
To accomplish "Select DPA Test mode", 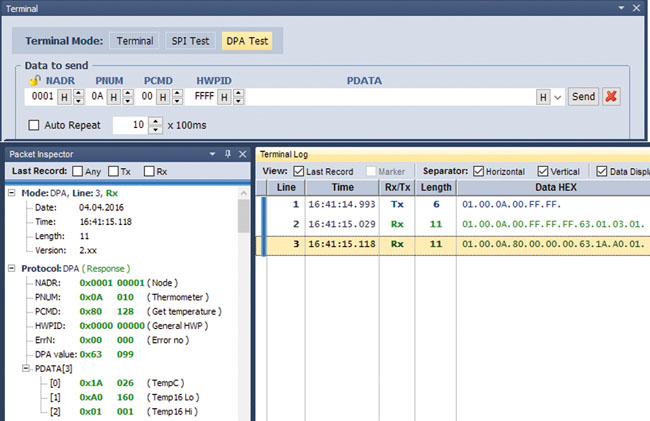I will point(247,41).
